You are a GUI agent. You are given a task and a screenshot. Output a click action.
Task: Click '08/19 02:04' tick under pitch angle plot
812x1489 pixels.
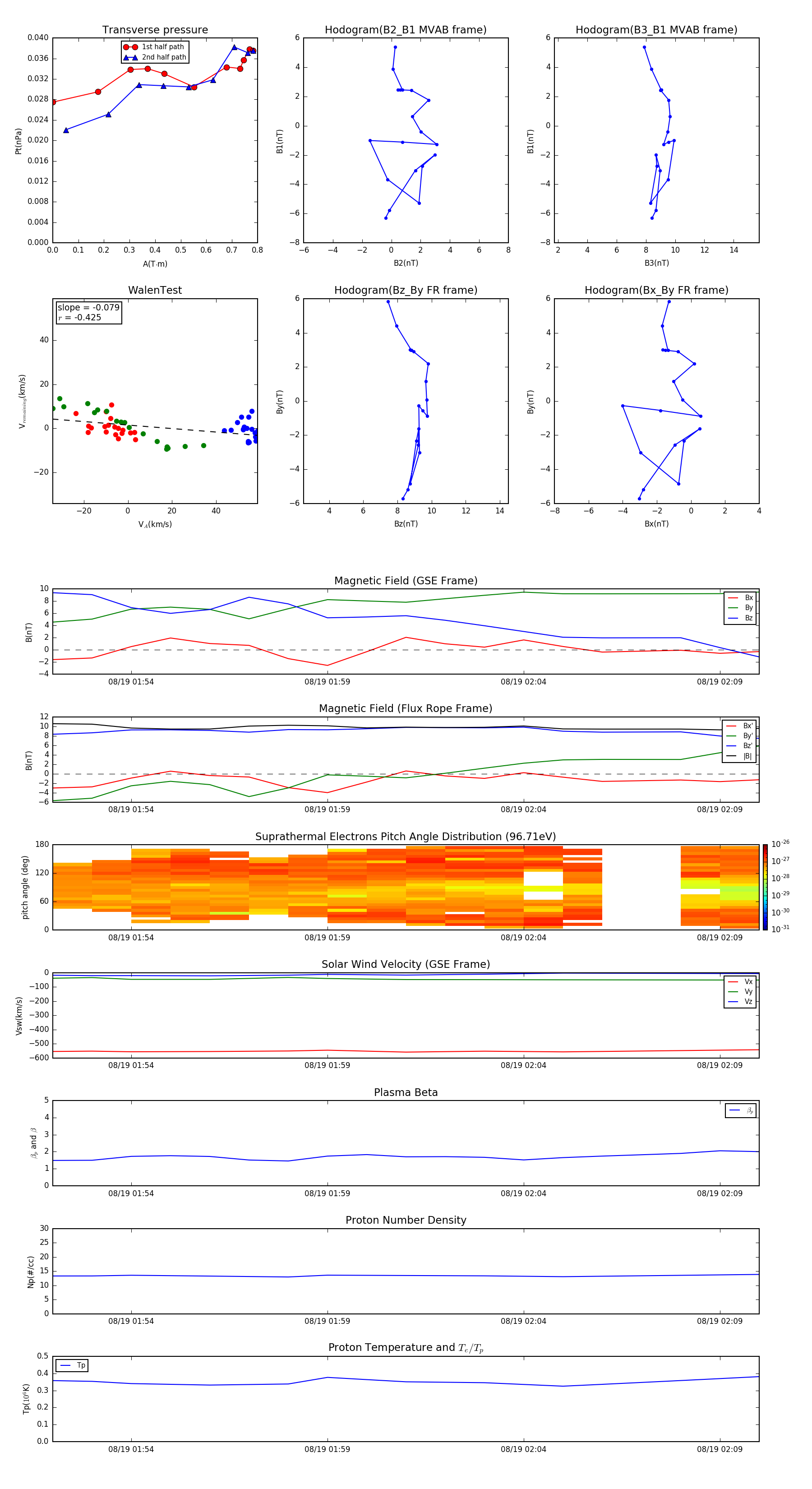[524, 938]
